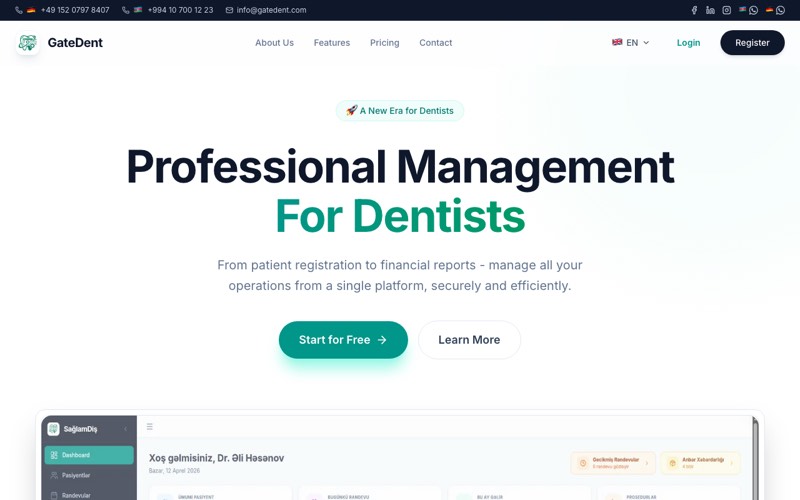Image resolution: width=800 pixels, height=500 pixels.
Task: Click the dashboard preview image
Action: pyautogui.click(x=400, y=457)
